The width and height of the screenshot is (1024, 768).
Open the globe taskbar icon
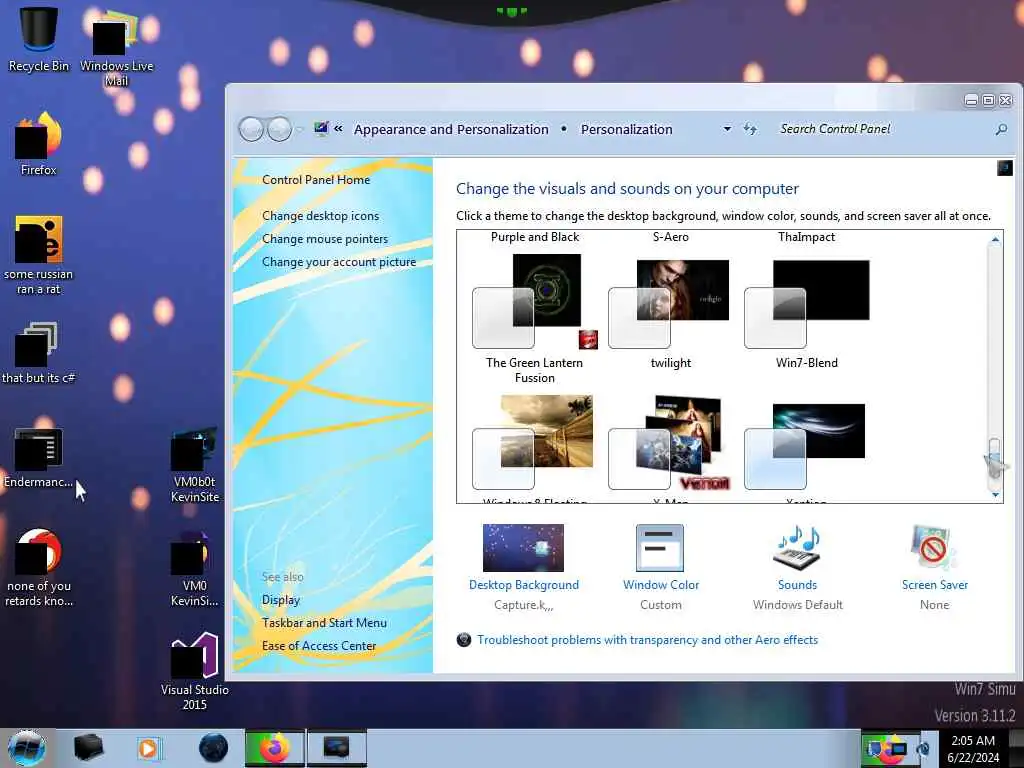point(213,748)
